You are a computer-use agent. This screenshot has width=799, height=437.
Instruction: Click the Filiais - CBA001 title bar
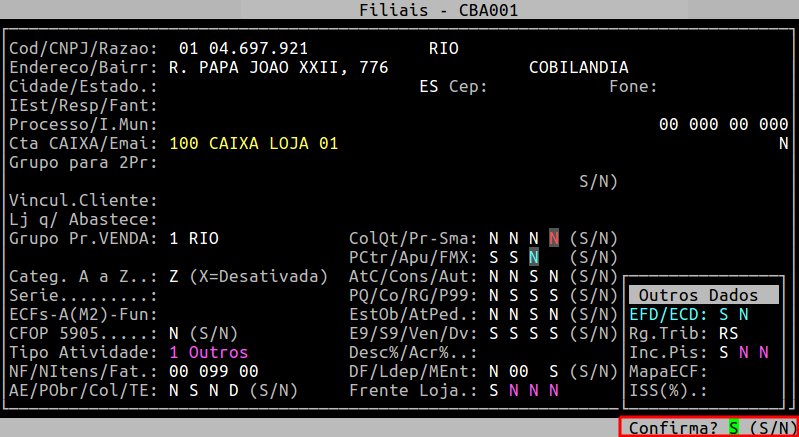click(399, 9)
